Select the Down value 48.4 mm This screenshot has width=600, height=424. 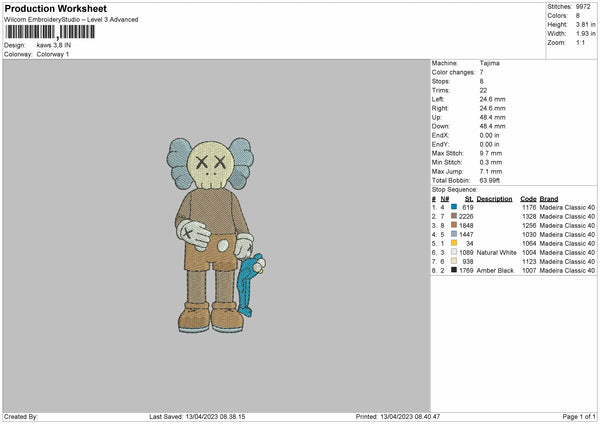[492, 126]
